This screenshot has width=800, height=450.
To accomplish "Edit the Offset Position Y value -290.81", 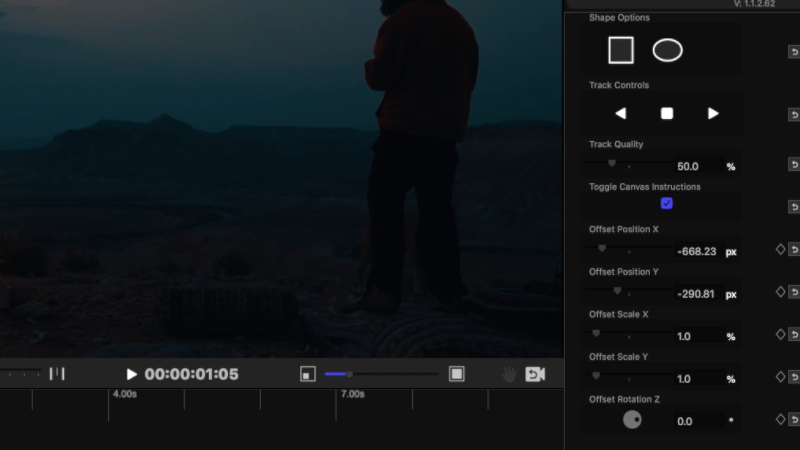I will [698, 294].
